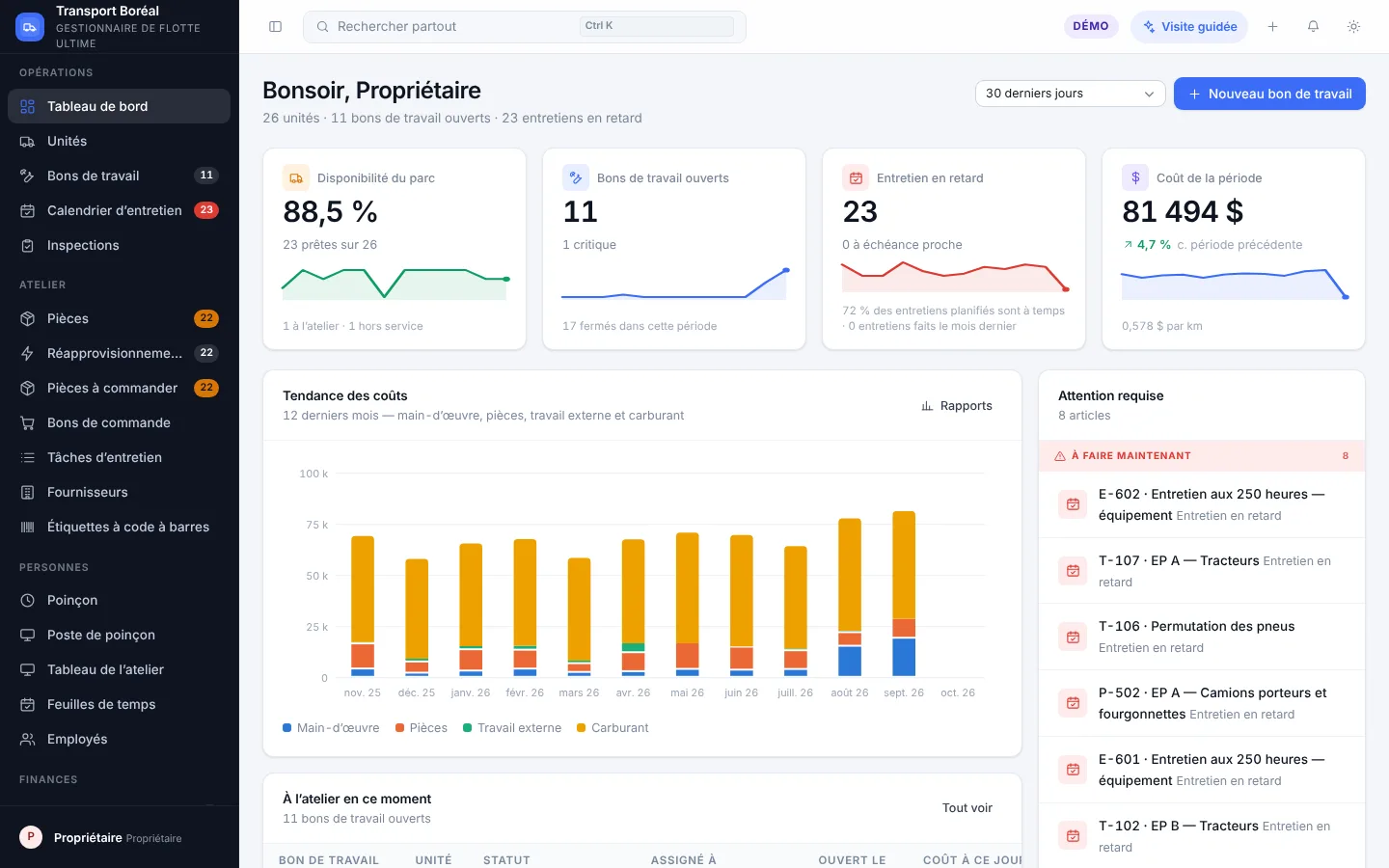Image resolution: width=1389 pixels, height=868 pixels.
Task: Click the Rechercher partout search field
Action: tap(525, 27)
